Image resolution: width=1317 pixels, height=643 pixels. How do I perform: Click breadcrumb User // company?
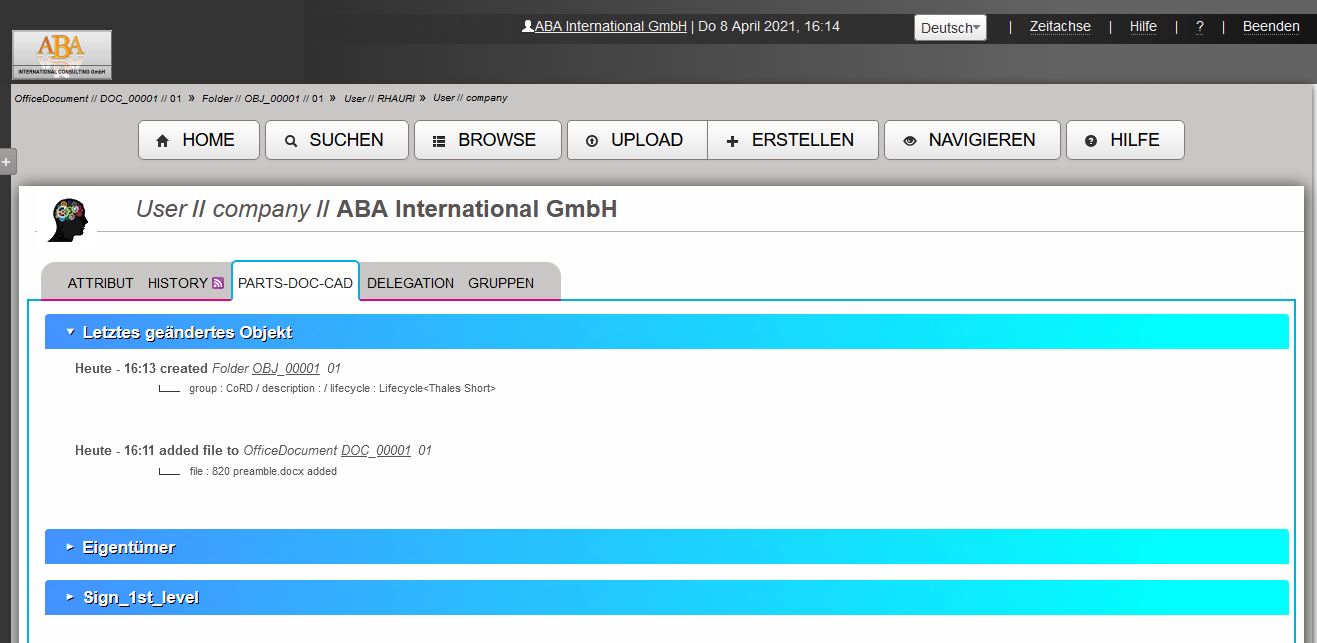coord(470,98)
